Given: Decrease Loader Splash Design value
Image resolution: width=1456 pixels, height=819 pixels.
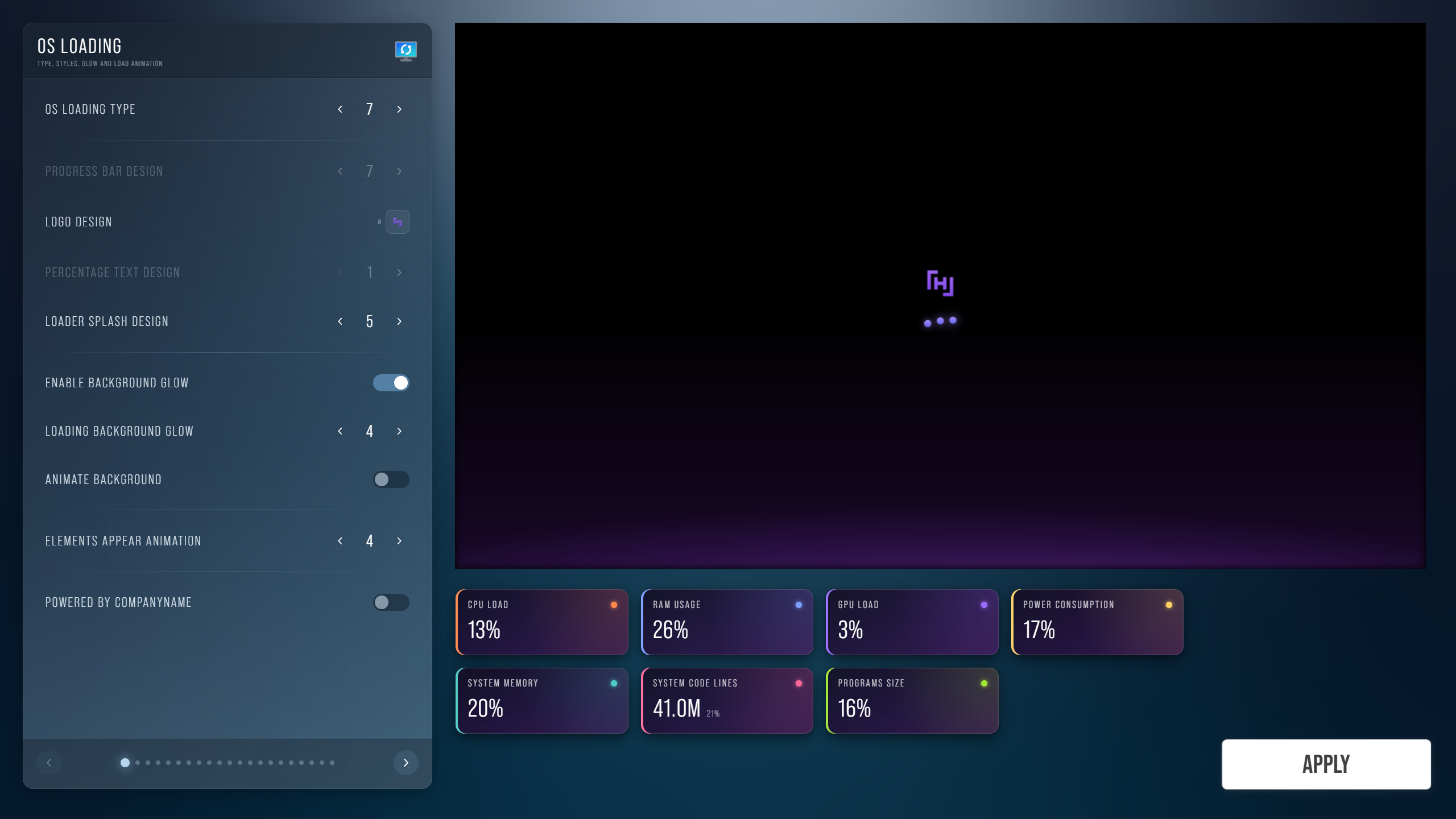Looking at the screenshot, I should click(x=340, y=321).
